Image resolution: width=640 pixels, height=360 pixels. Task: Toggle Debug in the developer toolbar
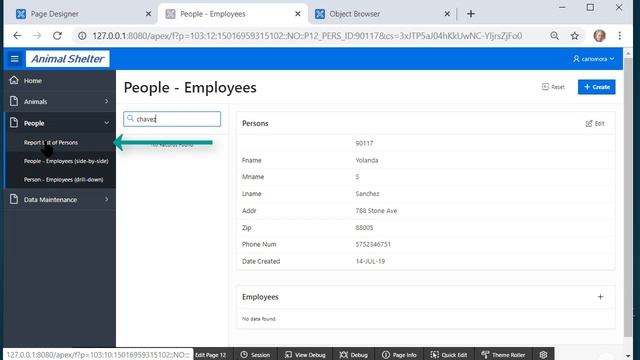pyautogui.click(x=353, y=355)
